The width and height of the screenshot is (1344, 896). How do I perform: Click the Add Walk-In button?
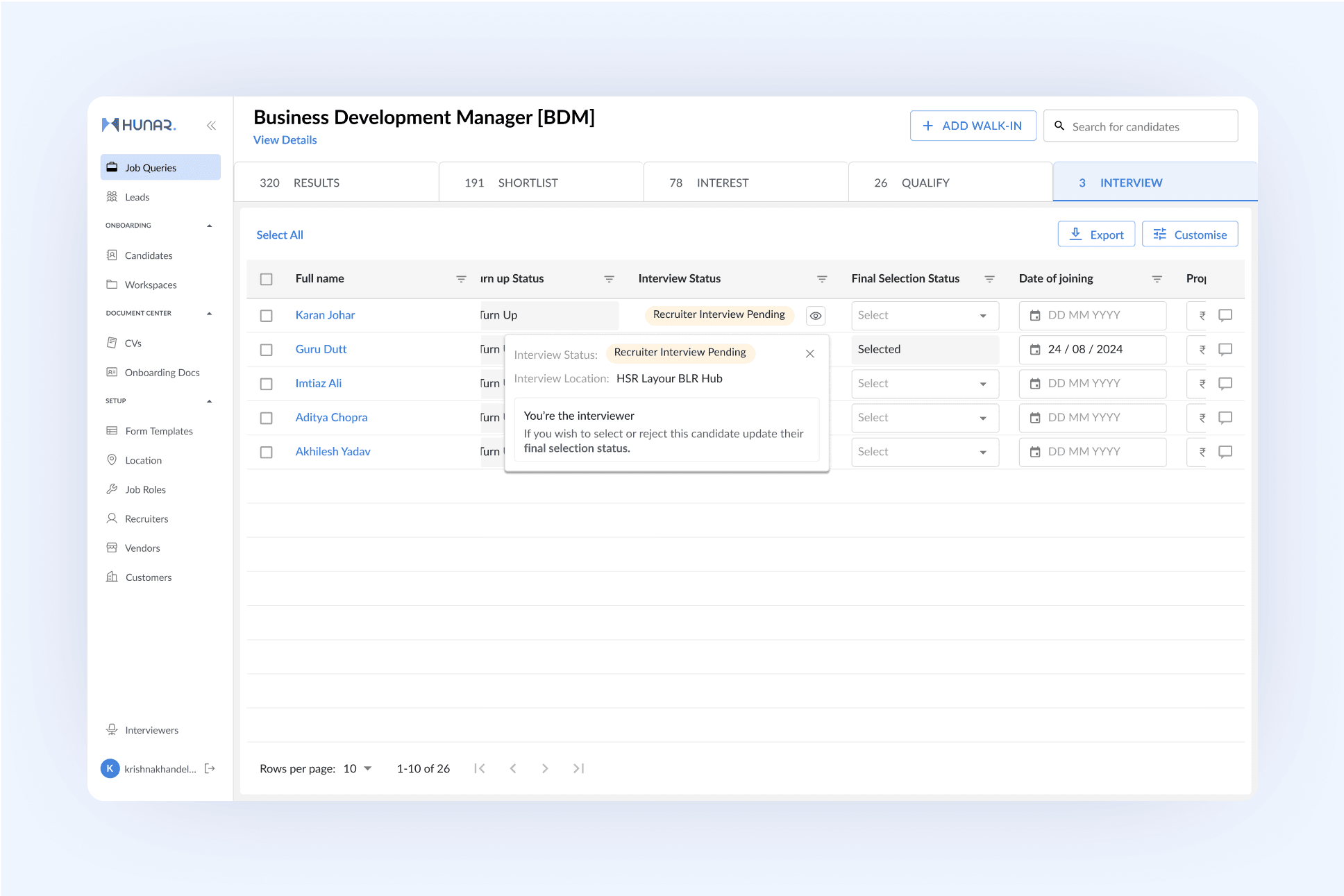973,126
